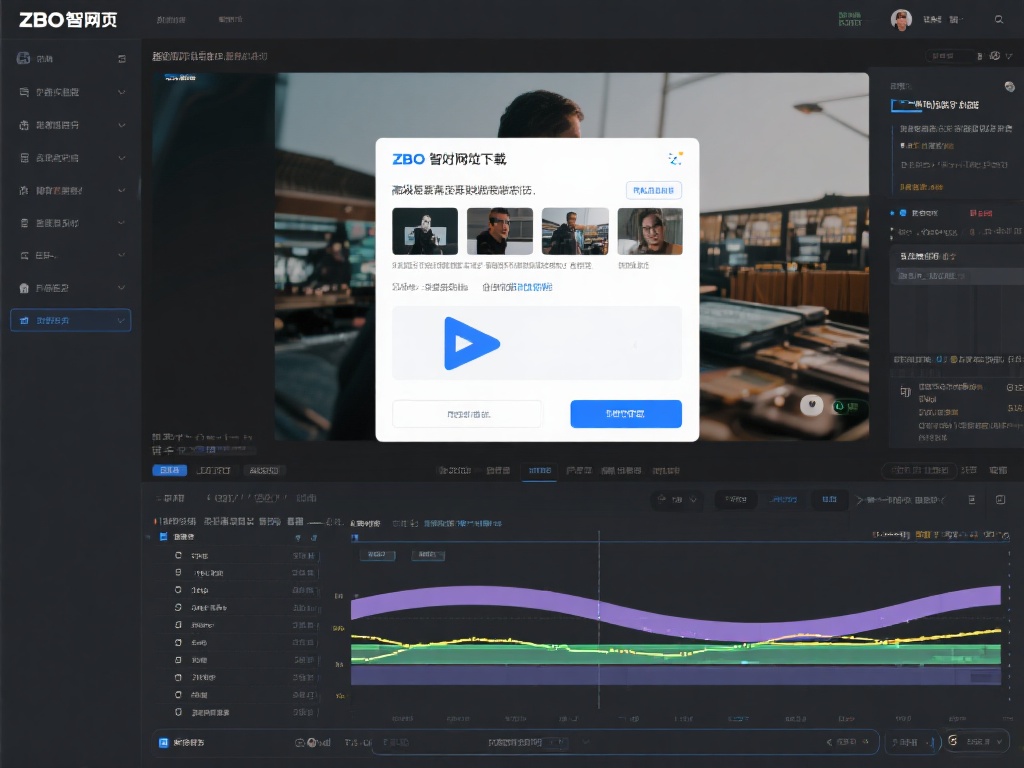
Task: Click the solid blue button in the dialog
Action: (626, 414)
